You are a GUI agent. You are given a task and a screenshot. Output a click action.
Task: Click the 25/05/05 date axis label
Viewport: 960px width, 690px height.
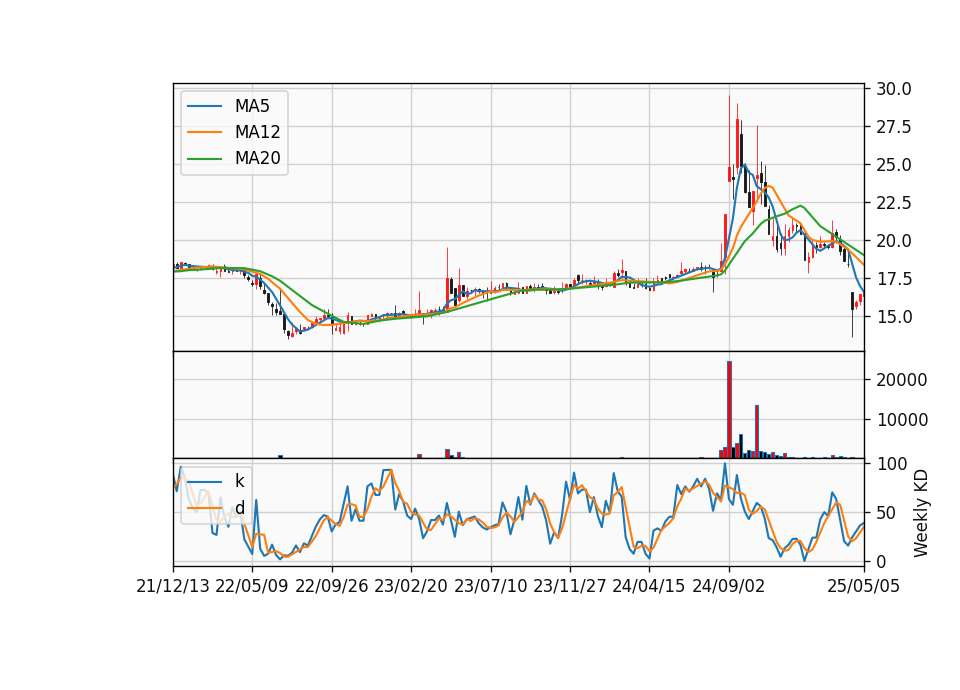863,586
